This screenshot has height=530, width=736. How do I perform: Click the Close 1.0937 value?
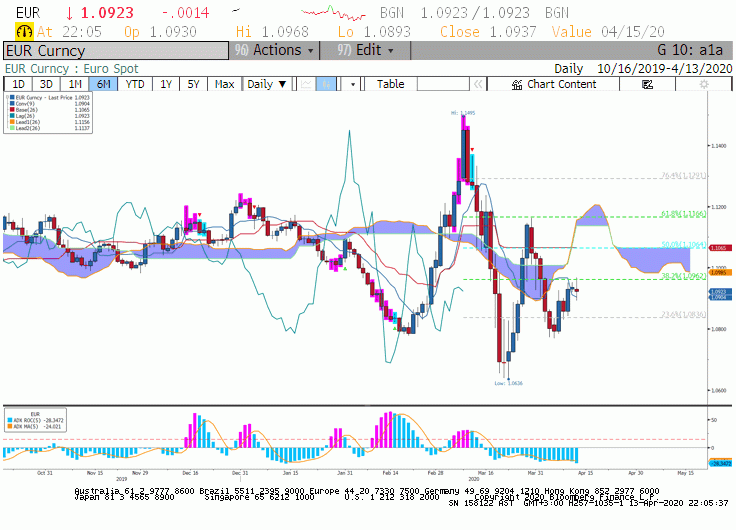488,32
